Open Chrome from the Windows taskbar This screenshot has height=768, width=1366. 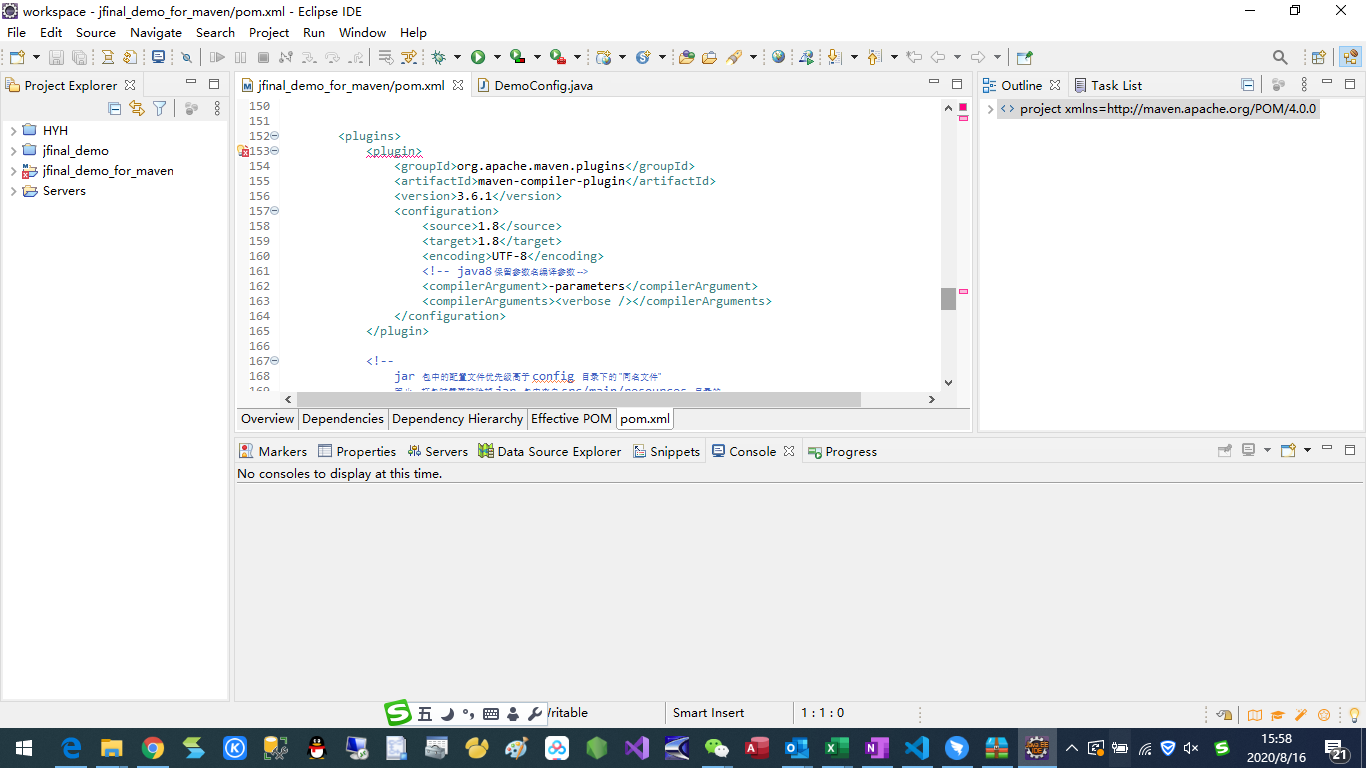click(152, 747)
